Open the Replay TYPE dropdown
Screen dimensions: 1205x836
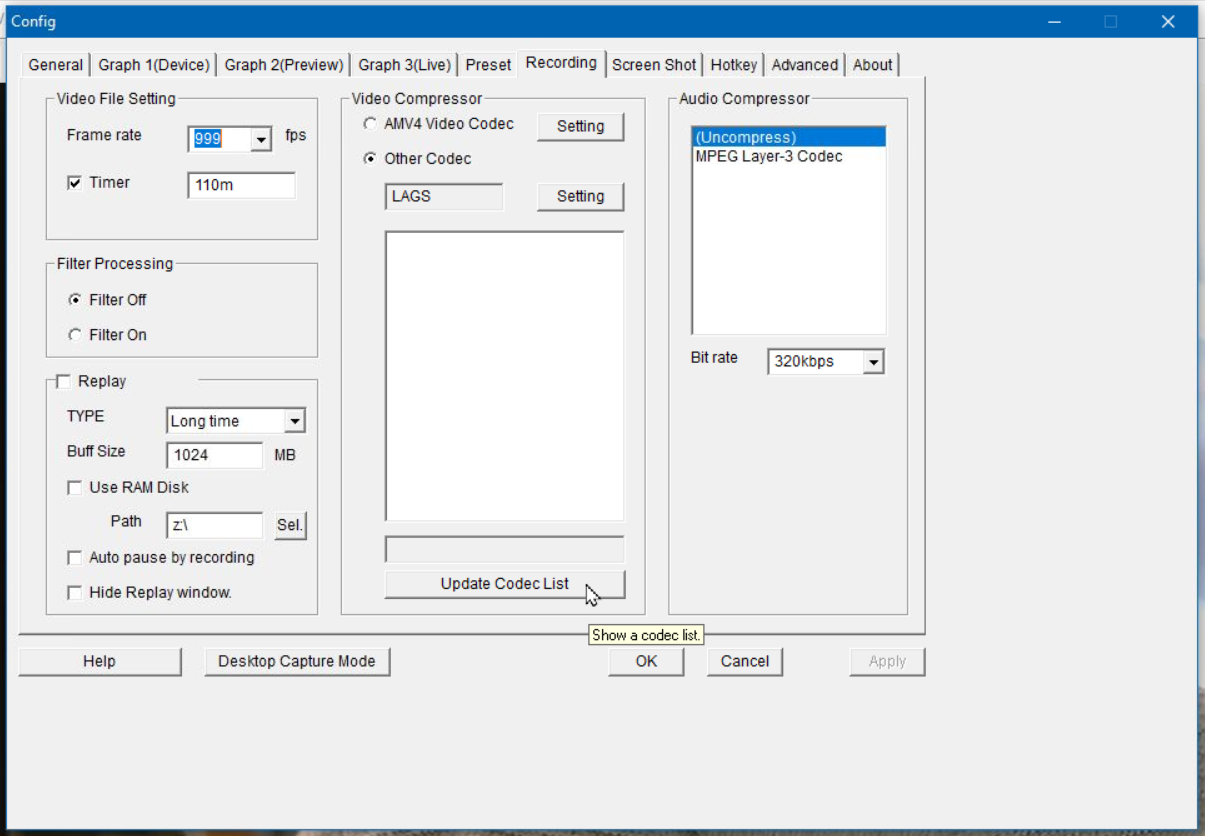294,422
